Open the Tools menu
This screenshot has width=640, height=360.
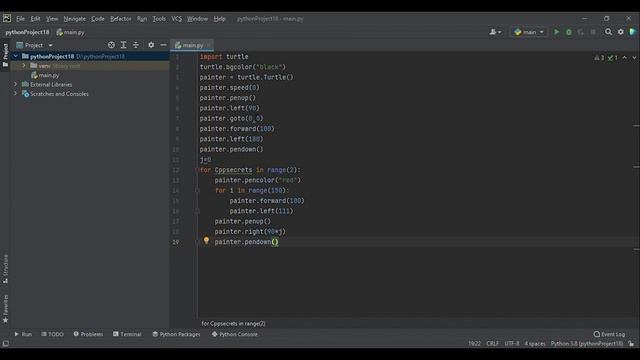pos(159,19)
